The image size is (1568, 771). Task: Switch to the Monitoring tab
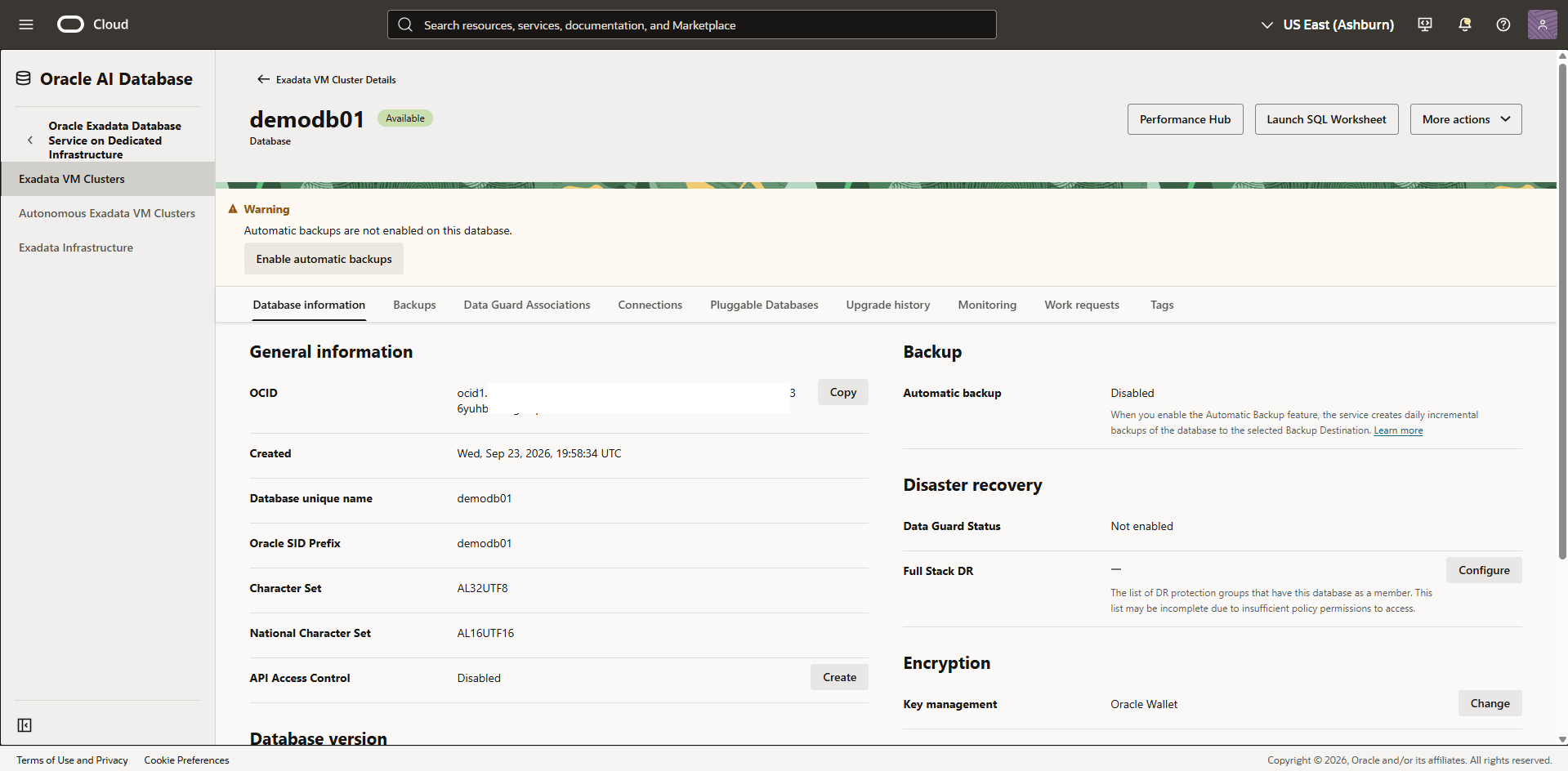pyautogui.click(x=987, y=305)
